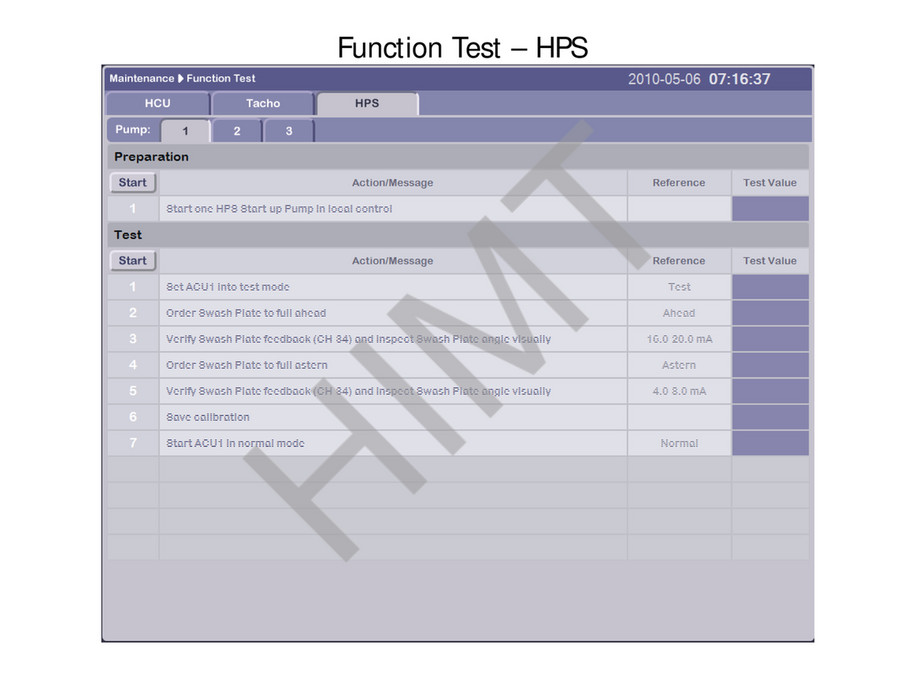Click the '16.0 20.0 mA' reference cell
Image resolution: width=923 pixels, height=693 pixels.
[x=679, y=339]
